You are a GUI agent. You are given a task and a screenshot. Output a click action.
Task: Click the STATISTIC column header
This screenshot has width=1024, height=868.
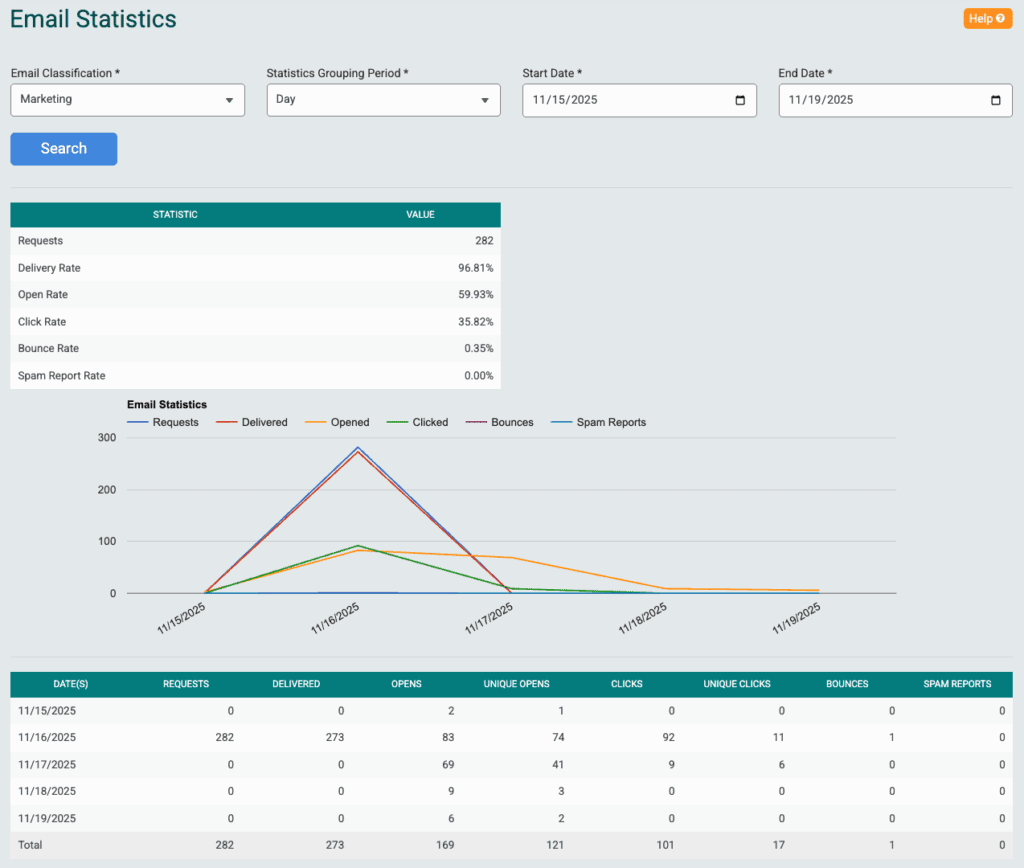click(177, 215)
